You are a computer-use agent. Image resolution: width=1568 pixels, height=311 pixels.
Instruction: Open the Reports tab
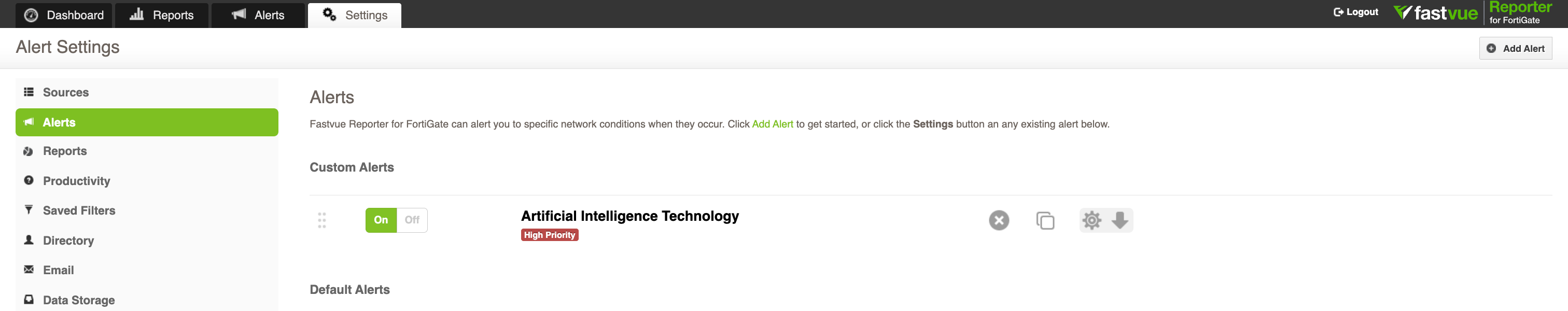coord(162,15)
